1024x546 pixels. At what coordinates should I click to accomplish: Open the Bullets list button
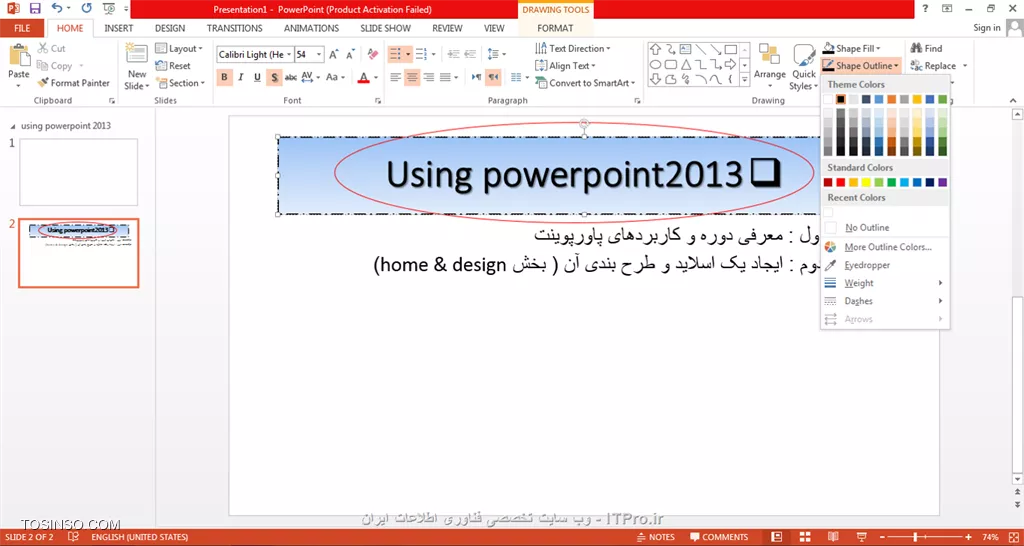point(396,55)
